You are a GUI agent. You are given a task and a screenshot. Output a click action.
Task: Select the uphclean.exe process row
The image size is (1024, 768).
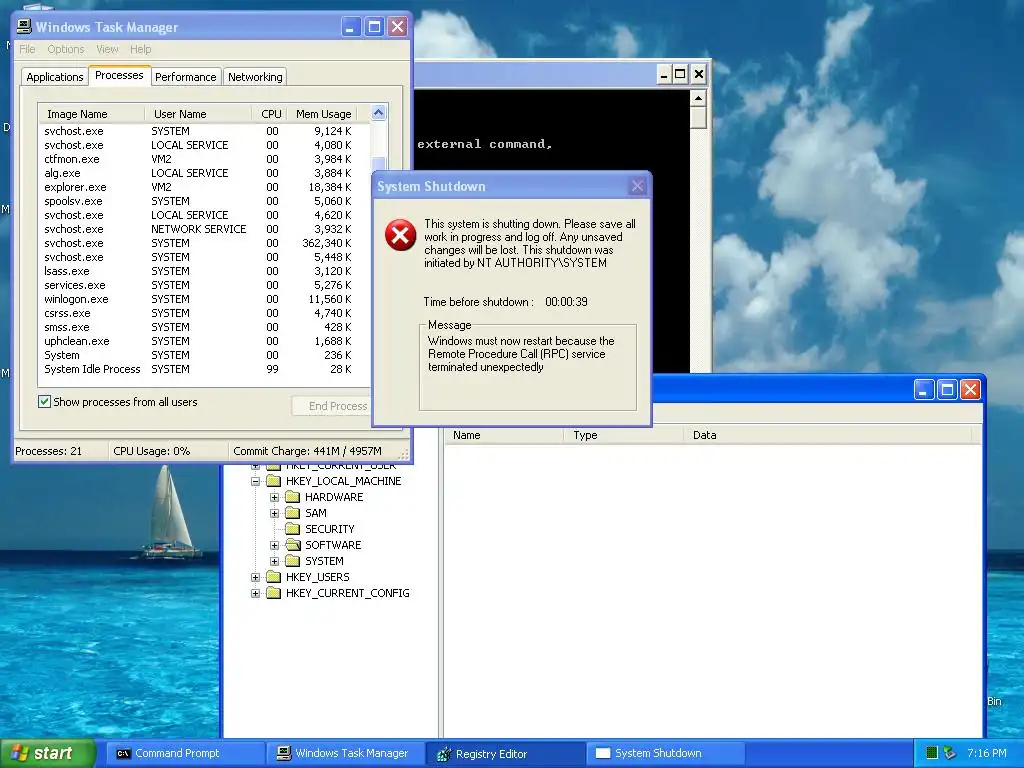pos(204,341)
